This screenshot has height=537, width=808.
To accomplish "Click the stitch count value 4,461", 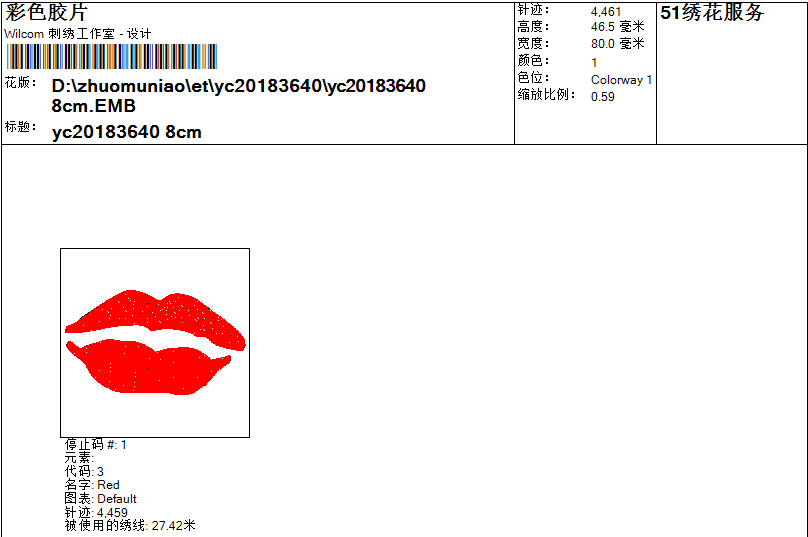I will (x=606, y=11).
